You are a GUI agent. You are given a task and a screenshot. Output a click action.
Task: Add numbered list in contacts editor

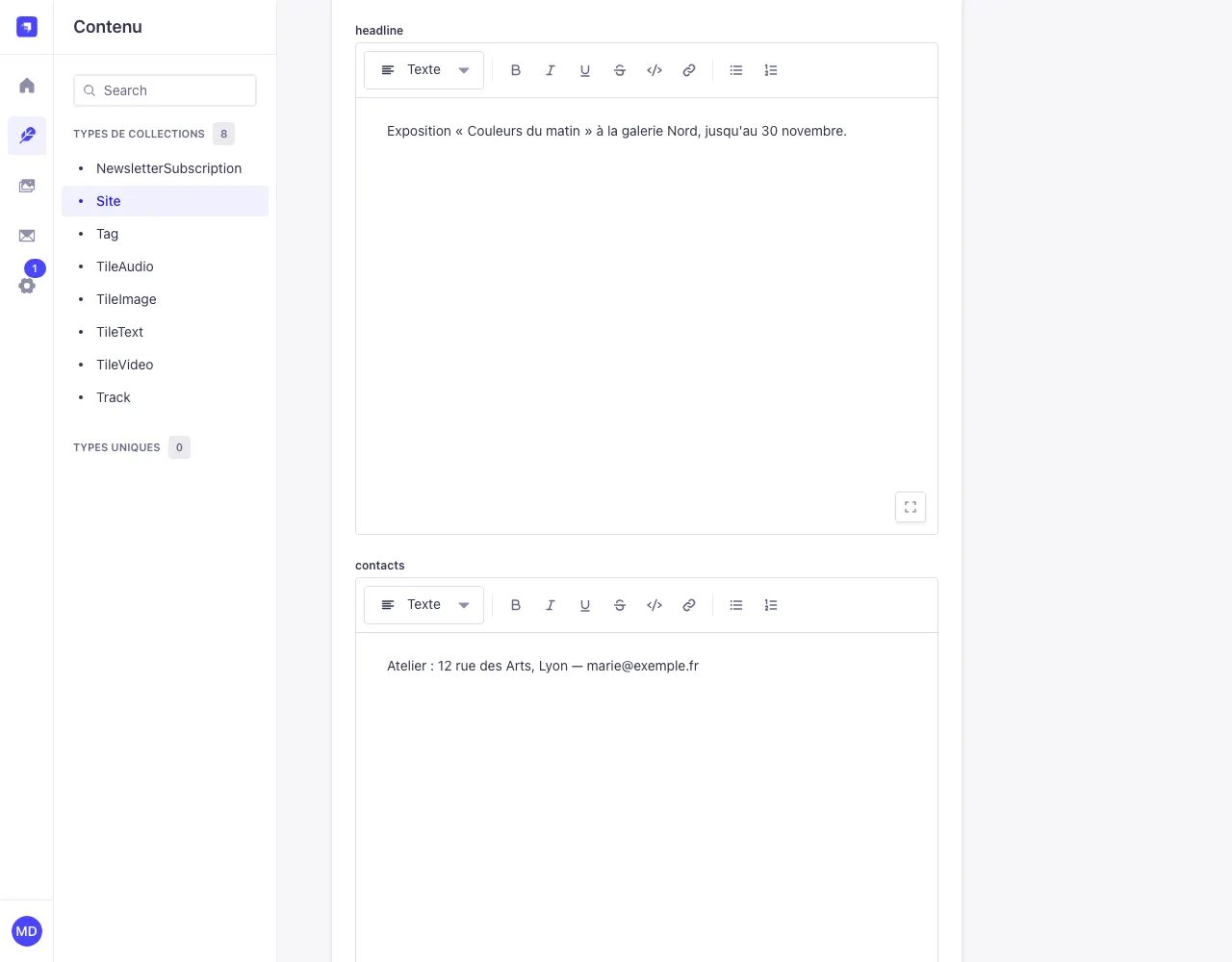(771, 605)
